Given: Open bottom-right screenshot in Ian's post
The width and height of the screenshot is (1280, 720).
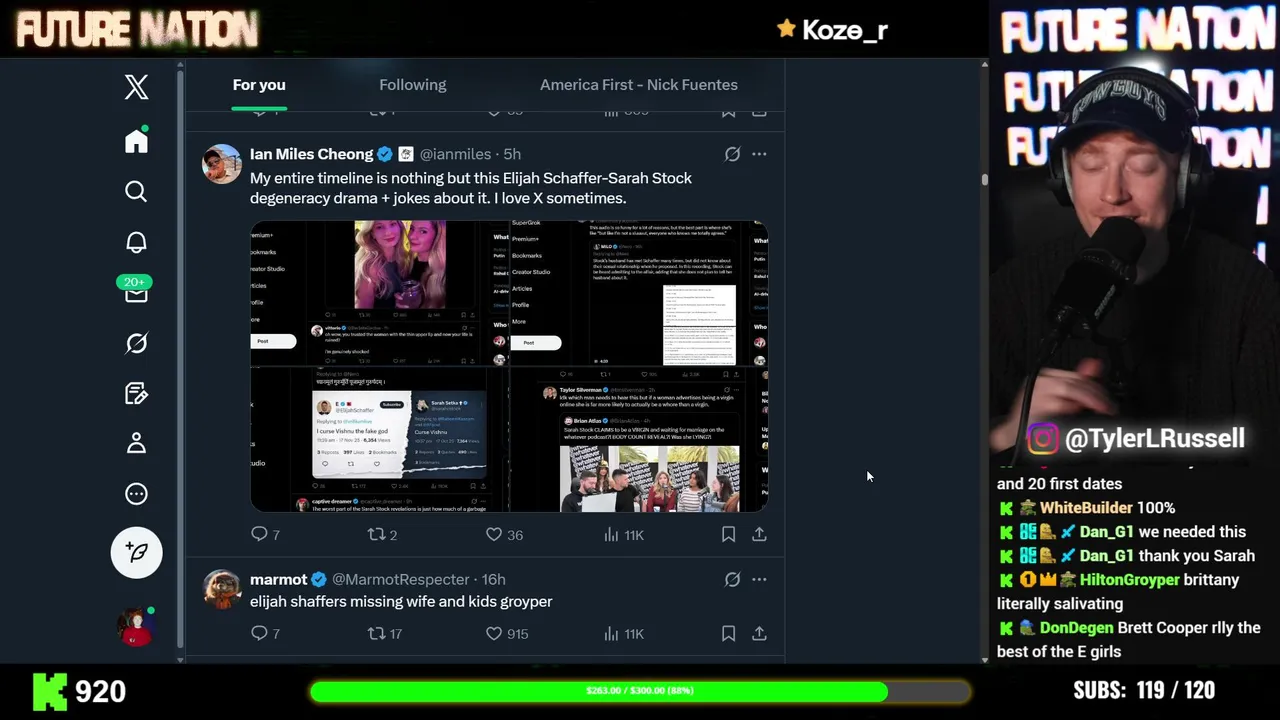Looking at the screenshot, I should (639, 440).
